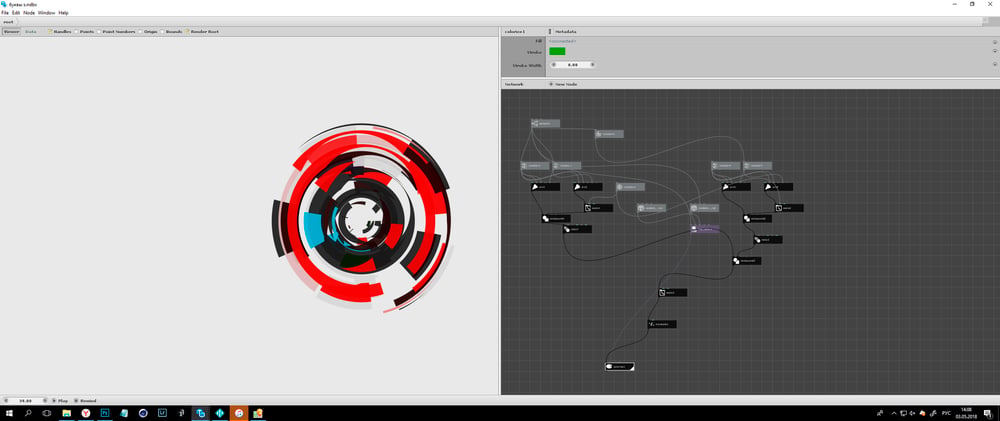Click the Play button

tap(59, 401)
